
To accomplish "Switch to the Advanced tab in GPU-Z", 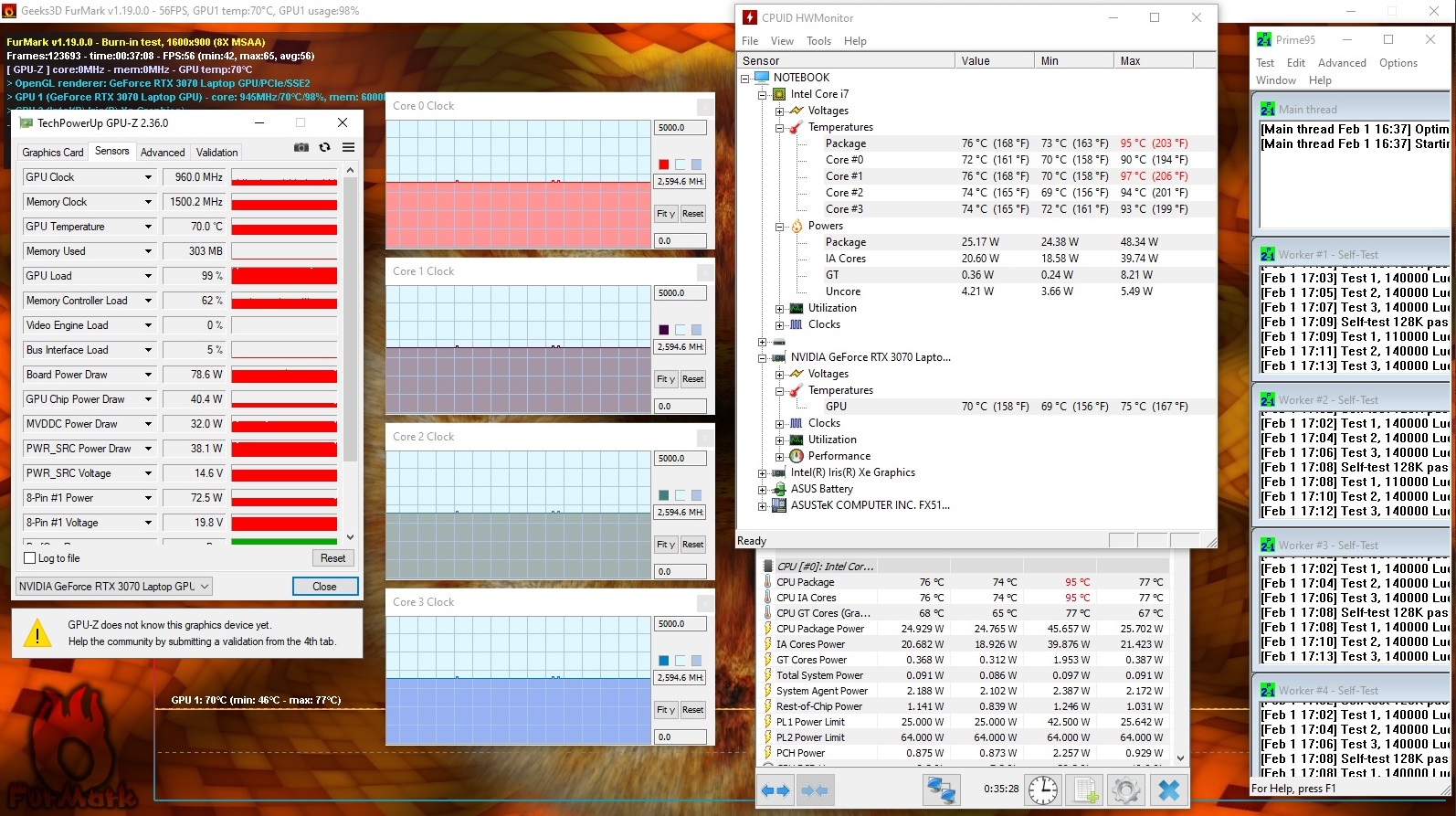I will [x=163, y=153].
